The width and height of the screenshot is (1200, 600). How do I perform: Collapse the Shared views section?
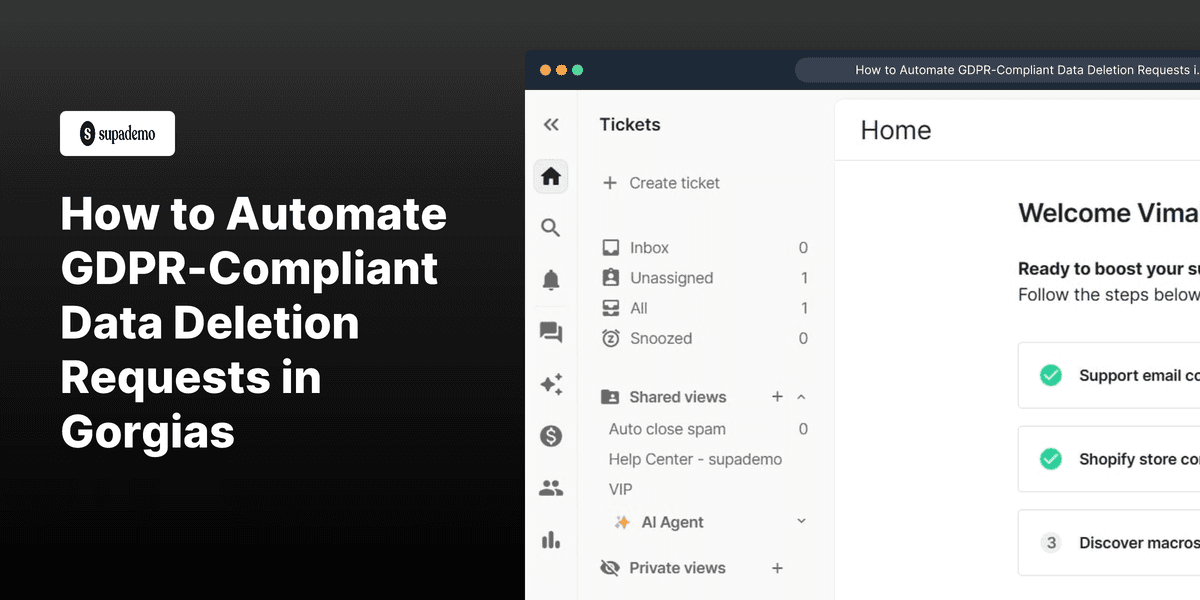[x=799, y=397]
